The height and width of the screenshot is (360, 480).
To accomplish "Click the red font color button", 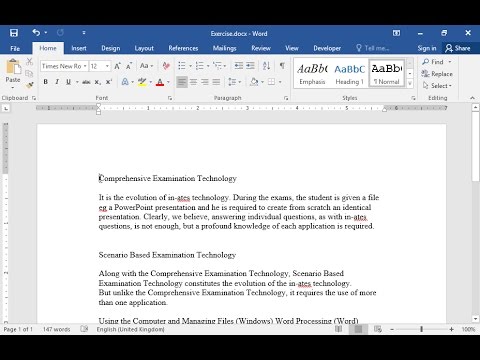I will tap(160, 82).
